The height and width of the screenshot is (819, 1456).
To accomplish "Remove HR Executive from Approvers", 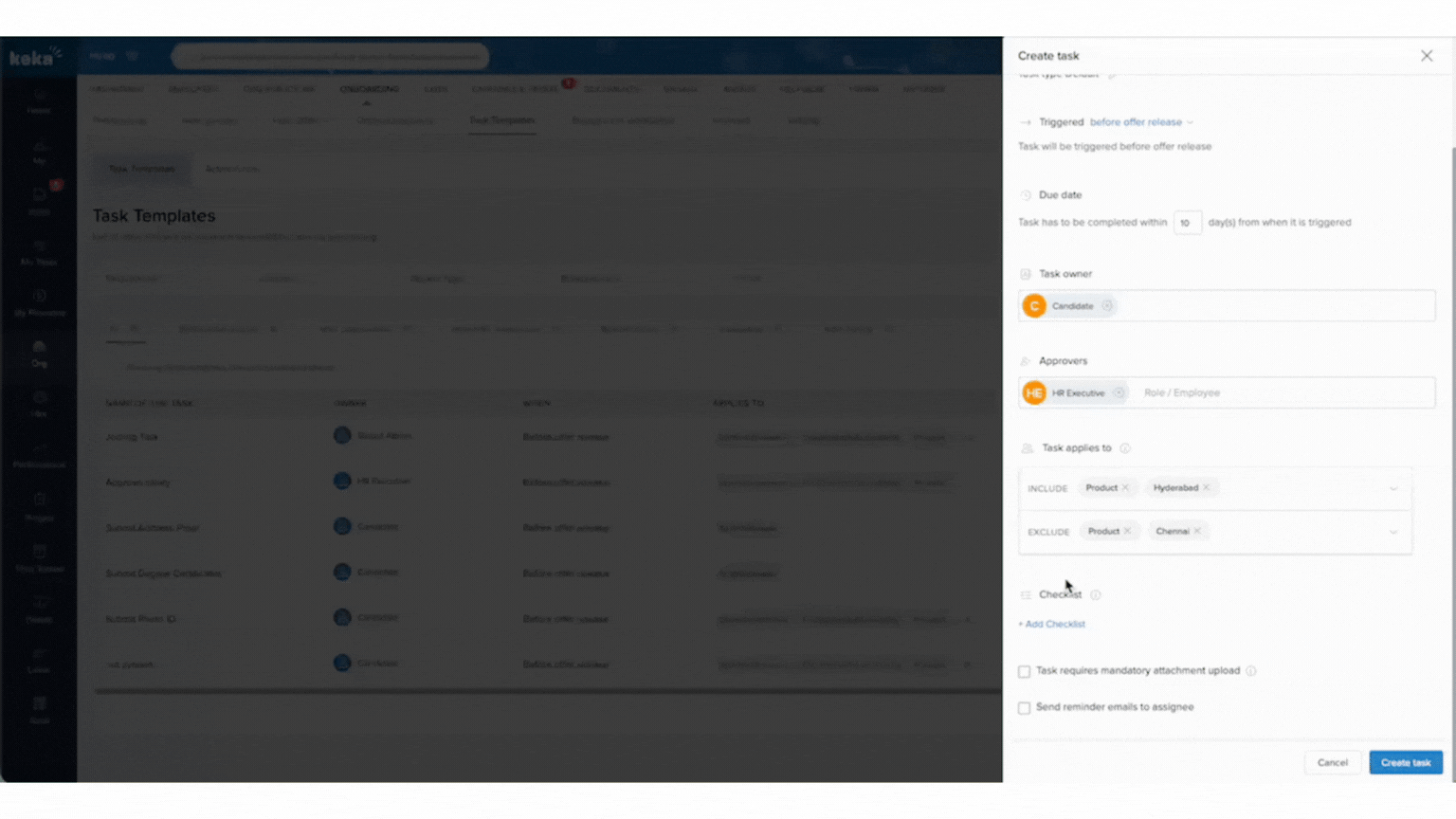I will pyautogui.click(x=1119, y=393).
